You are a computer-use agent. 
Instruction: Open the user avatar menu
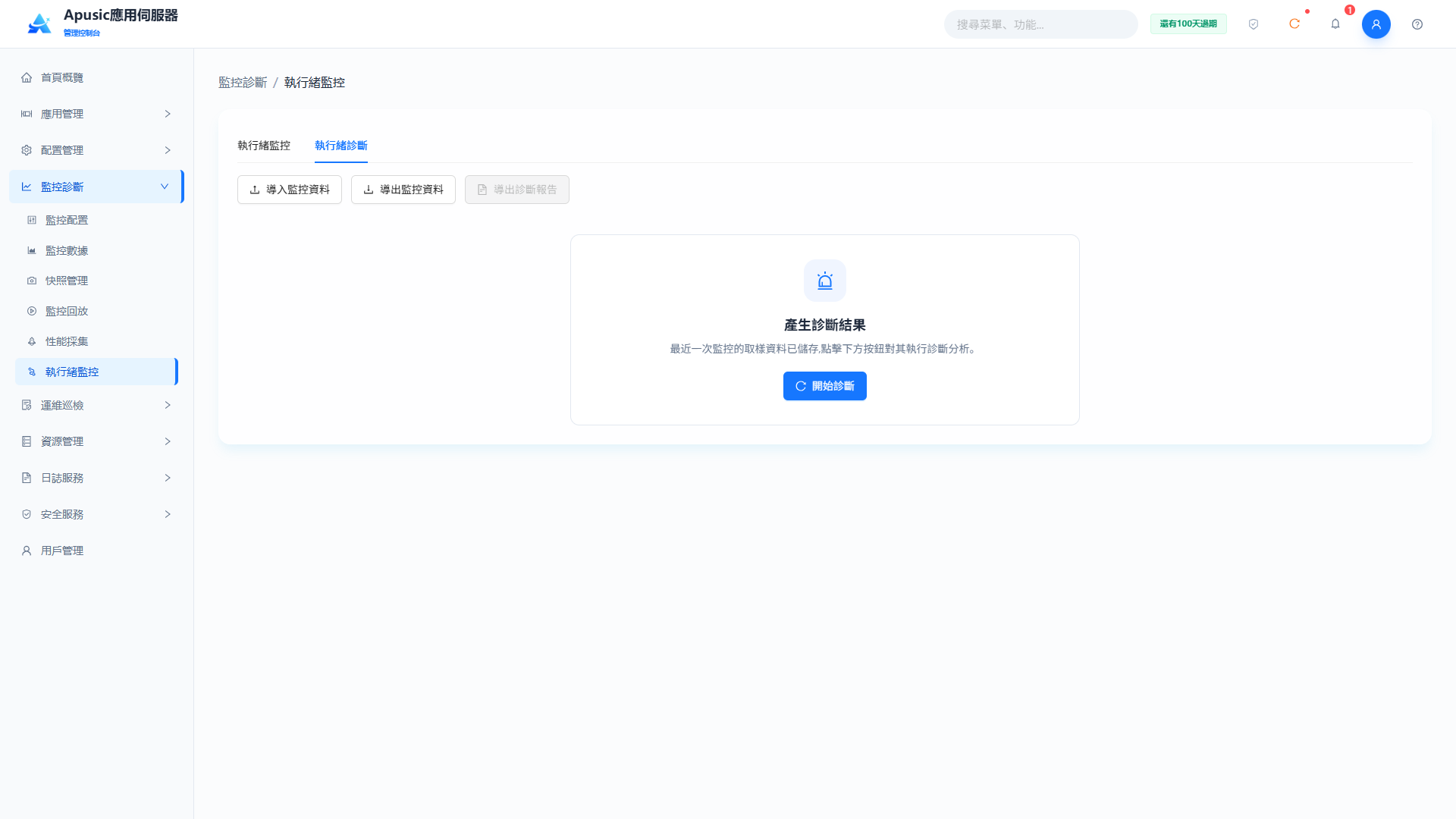[1376, 24]
